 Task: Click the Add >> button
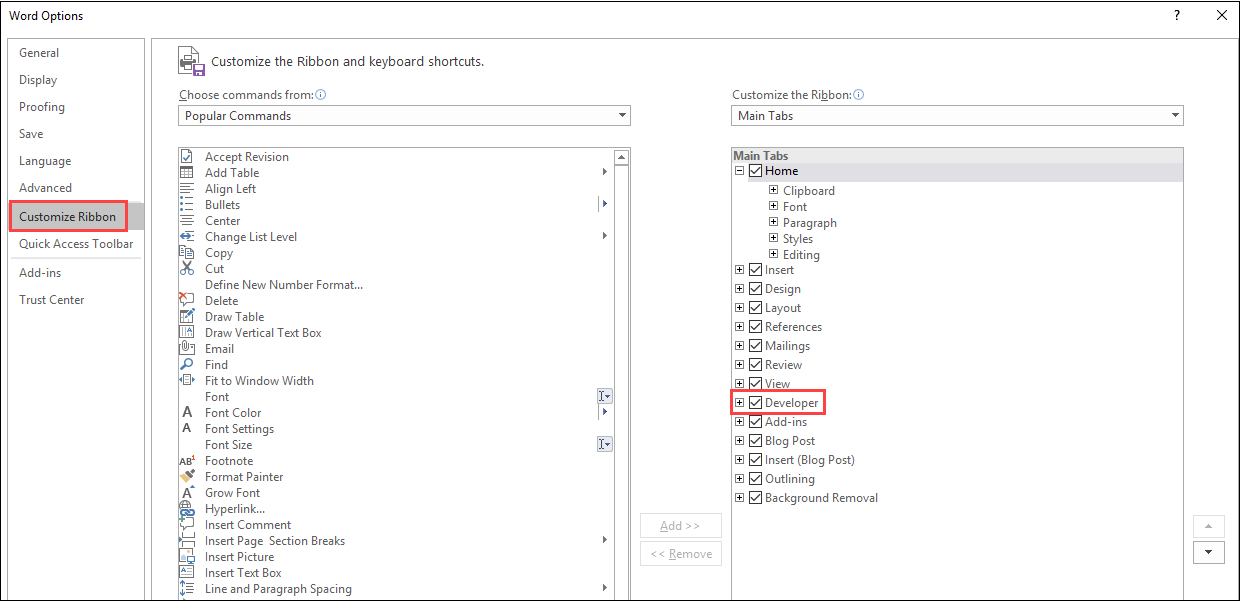680,525
